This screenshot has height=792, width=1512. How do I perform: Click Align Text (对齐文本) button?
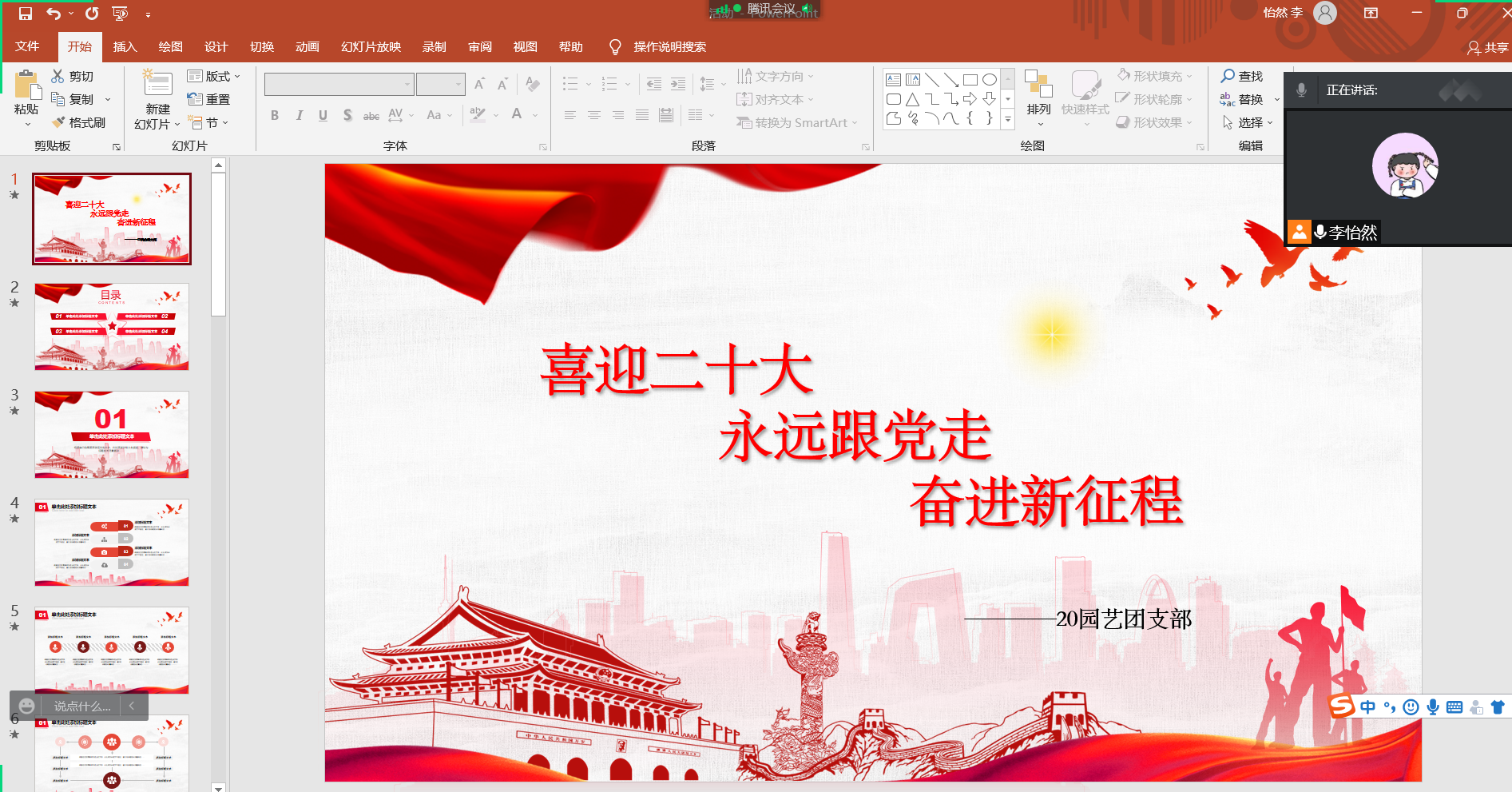coord(775,99)
